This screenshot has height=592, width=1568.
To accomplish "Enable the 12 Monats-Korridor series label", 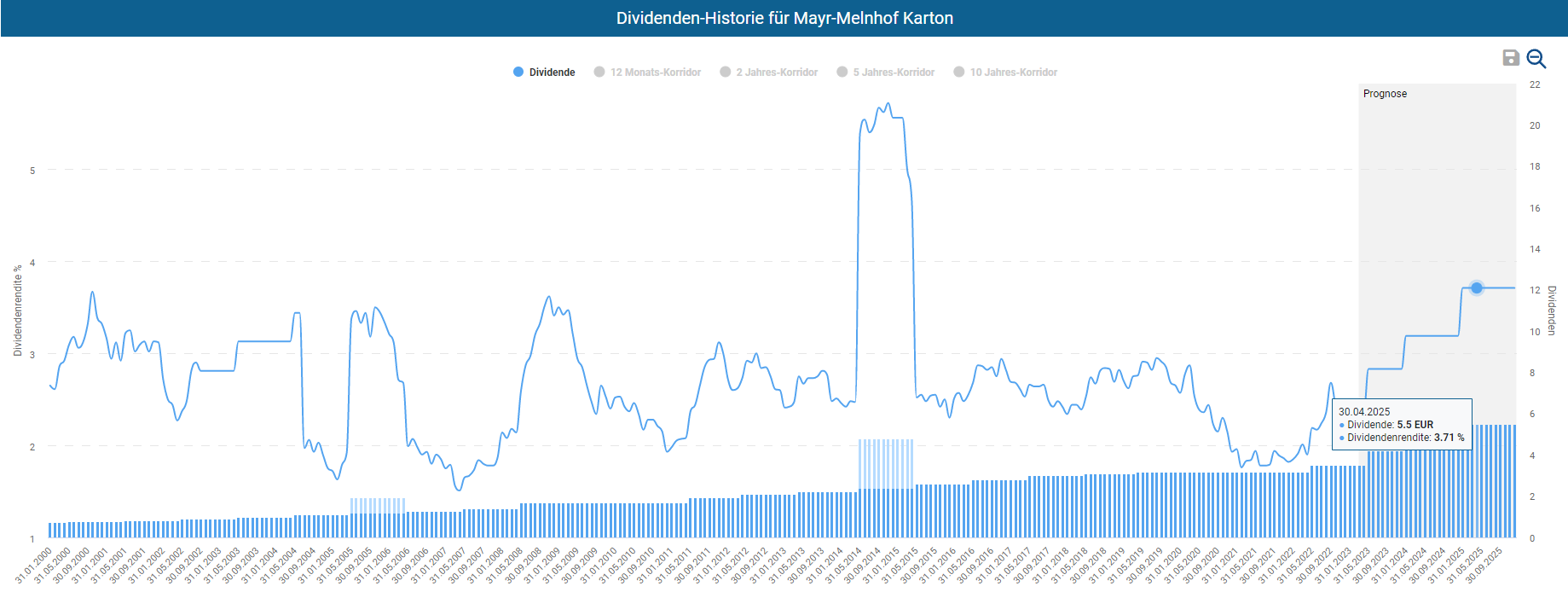I will pos(655,73).
